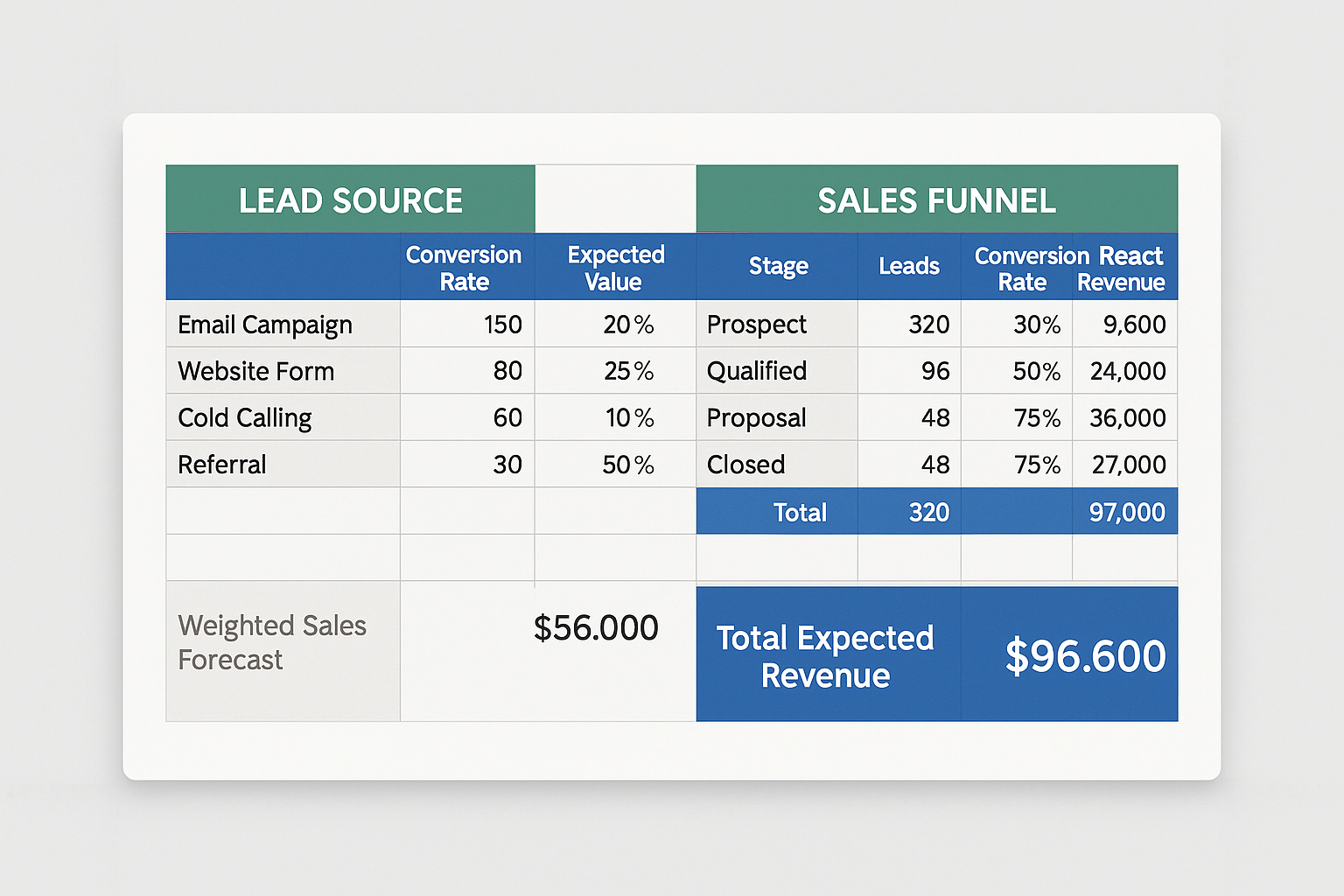Click the Qualified stage cell
The image size is (1344, 896).
(x=777, y=371)
